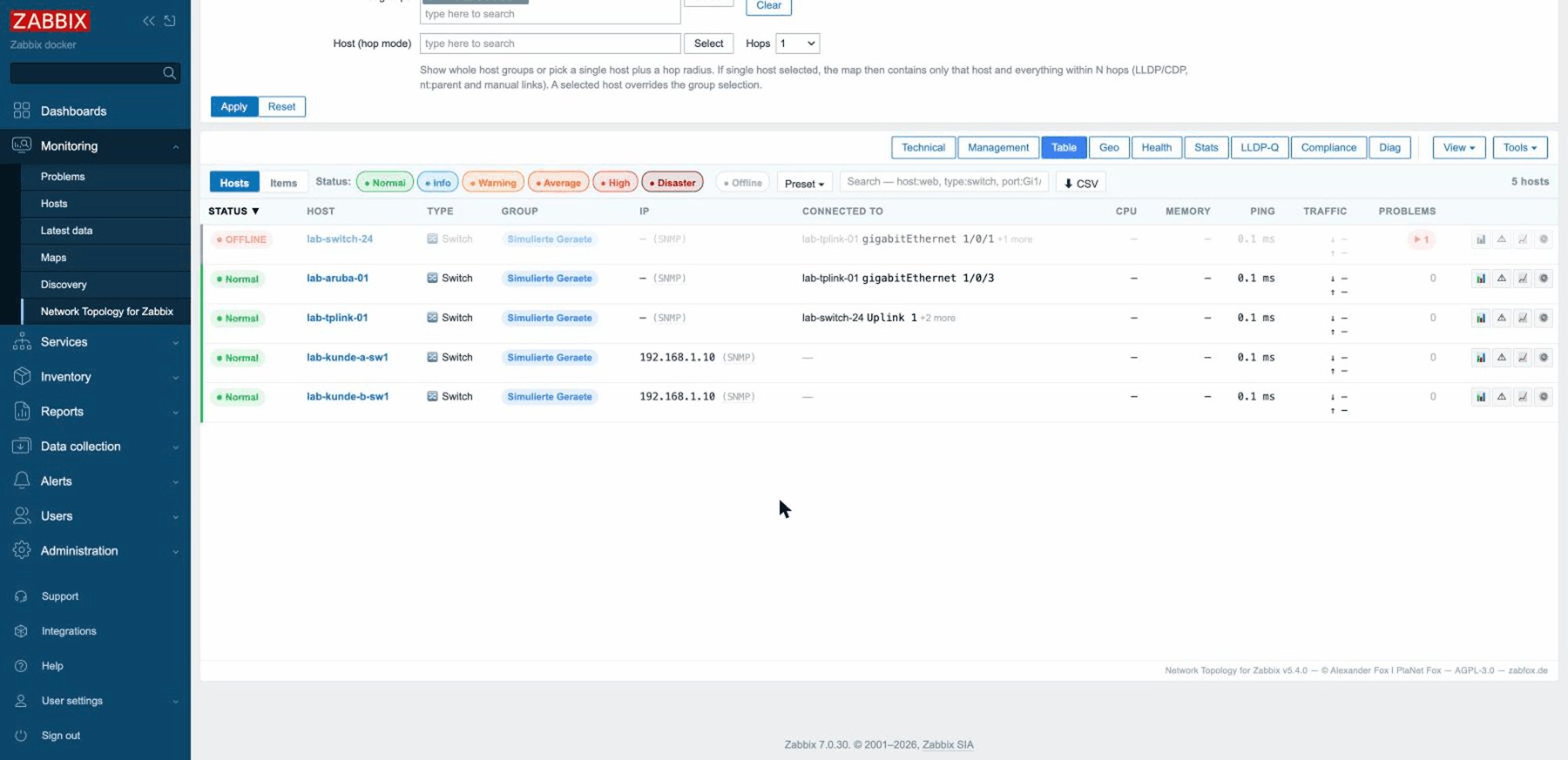Expand the Inventory menu section
Image resolution: width=1568 pixels, height=760 pixels.
click(95, 376)
